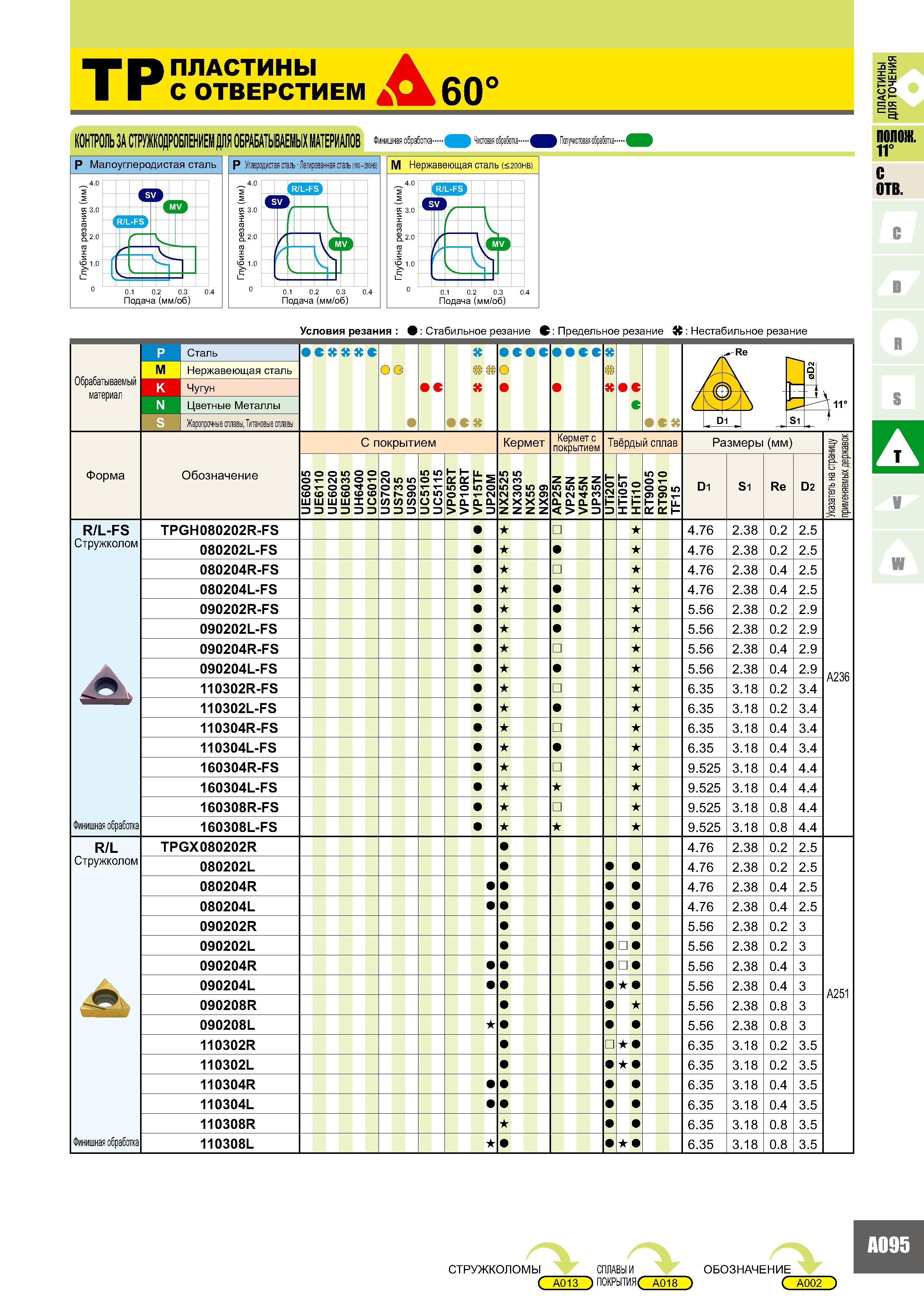
Task: Click the round insert icon in the top-right tab
Action: click(x=912, y=88)
